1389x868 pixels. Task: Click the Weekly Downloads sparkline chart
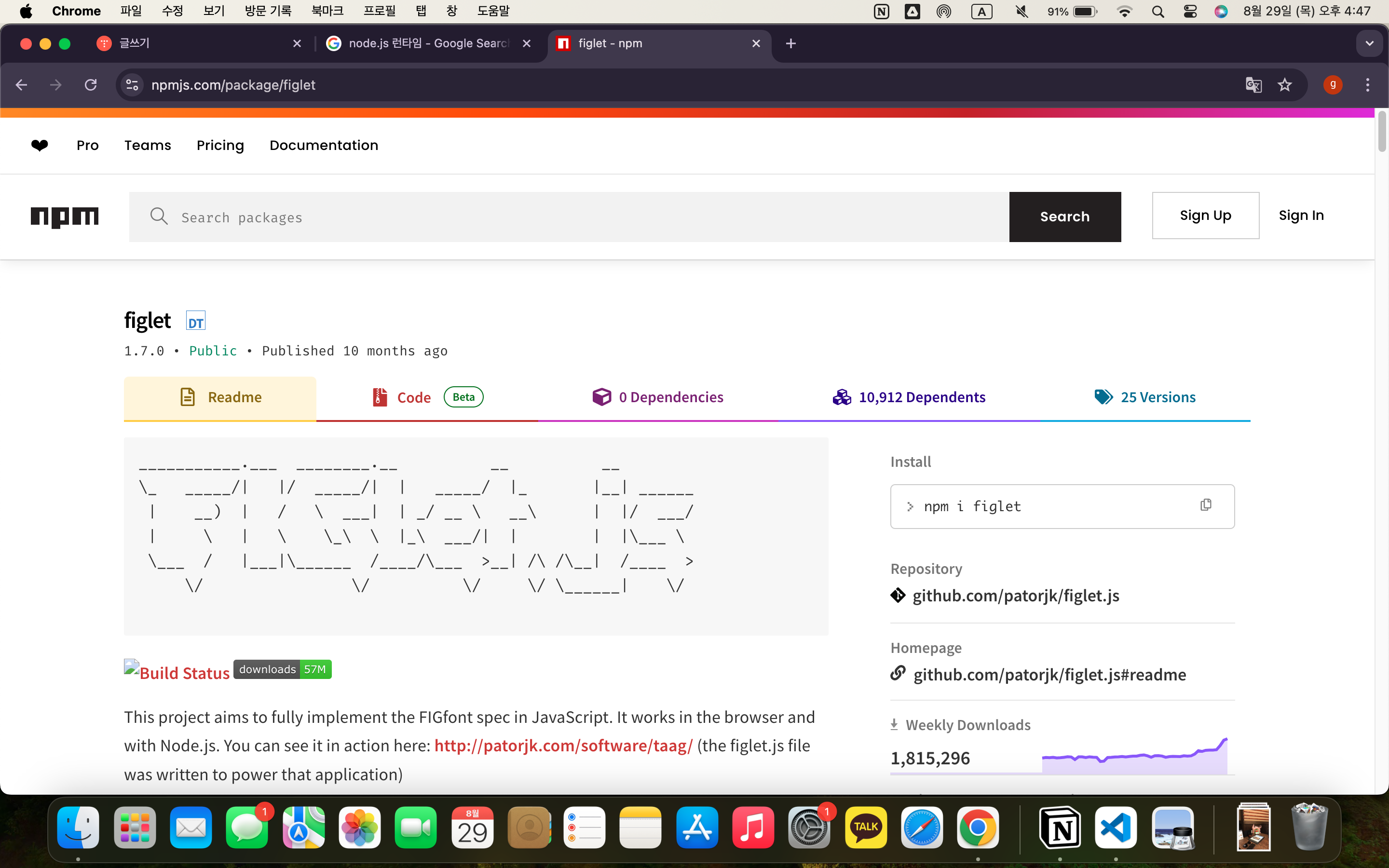(x=1135, y=757)
